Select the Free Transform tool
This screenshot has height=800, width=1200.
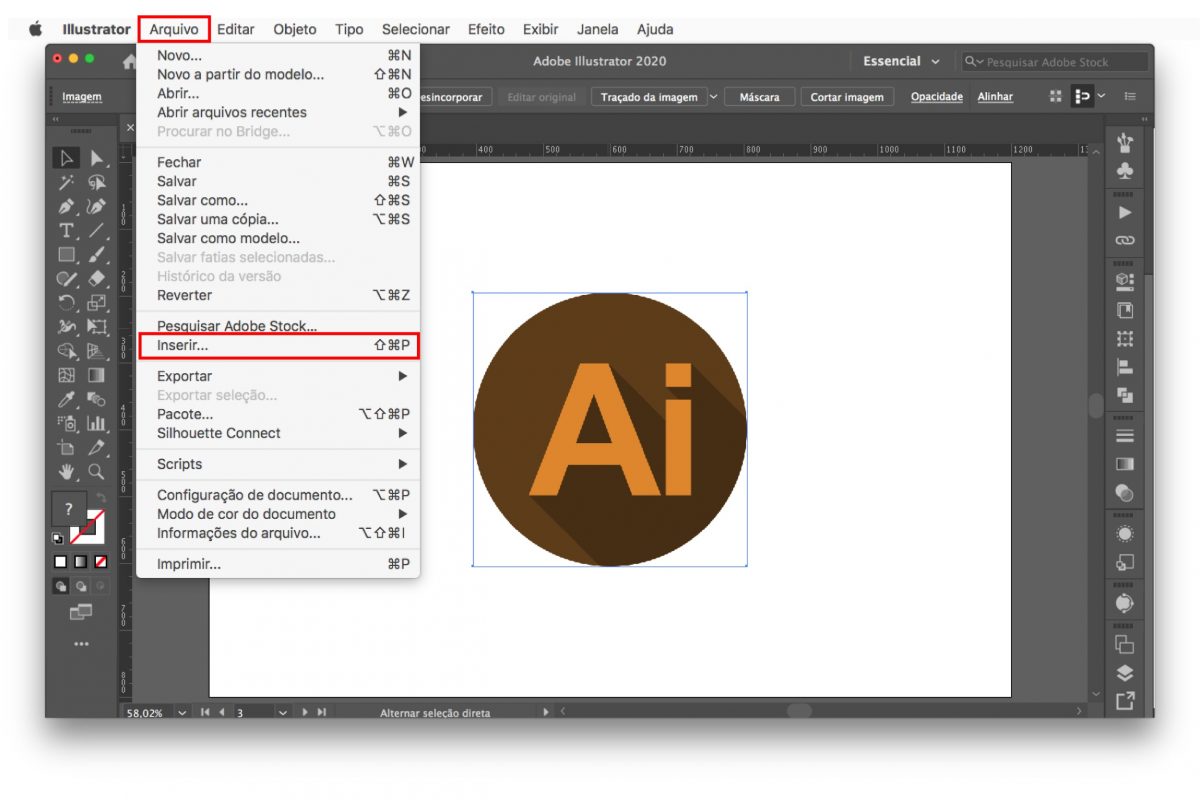(96, 327)
